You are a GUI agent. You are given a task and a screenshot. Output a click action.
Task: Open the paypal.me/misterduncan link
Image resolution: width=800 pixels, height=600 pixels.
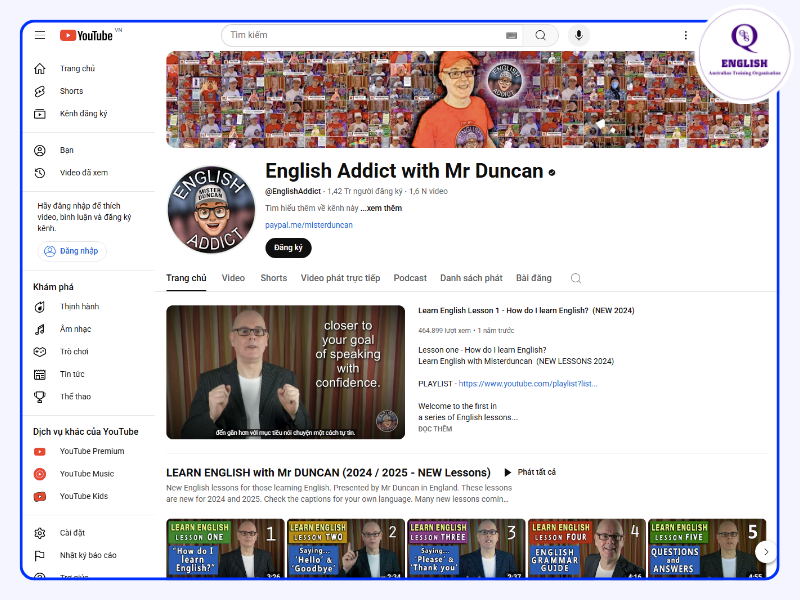coord(309,225)
